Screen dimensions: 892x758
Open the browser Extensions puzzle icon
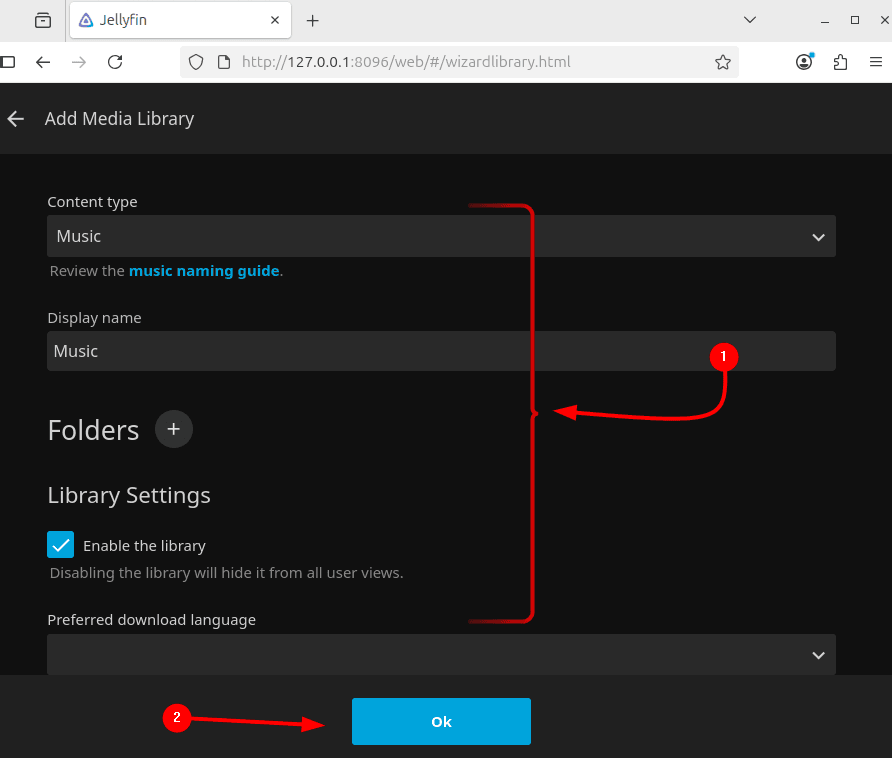(840, 62)
